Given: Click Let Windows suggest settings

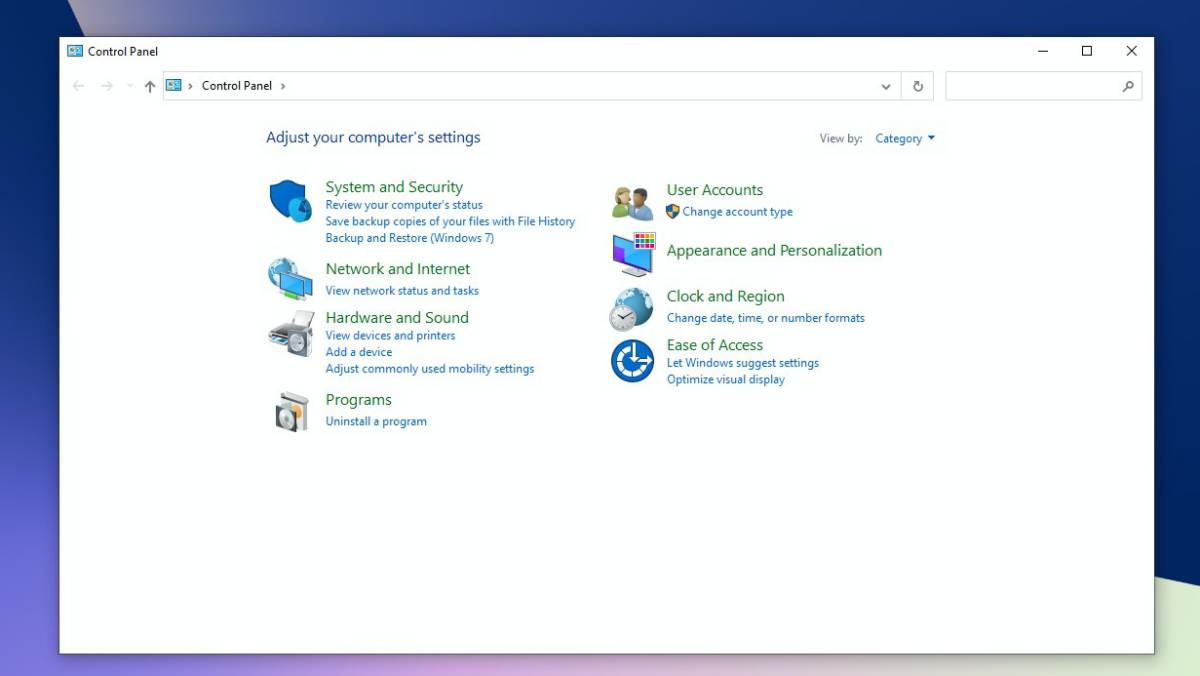Looking at the screenshot, I should click(x=743, y=363).
